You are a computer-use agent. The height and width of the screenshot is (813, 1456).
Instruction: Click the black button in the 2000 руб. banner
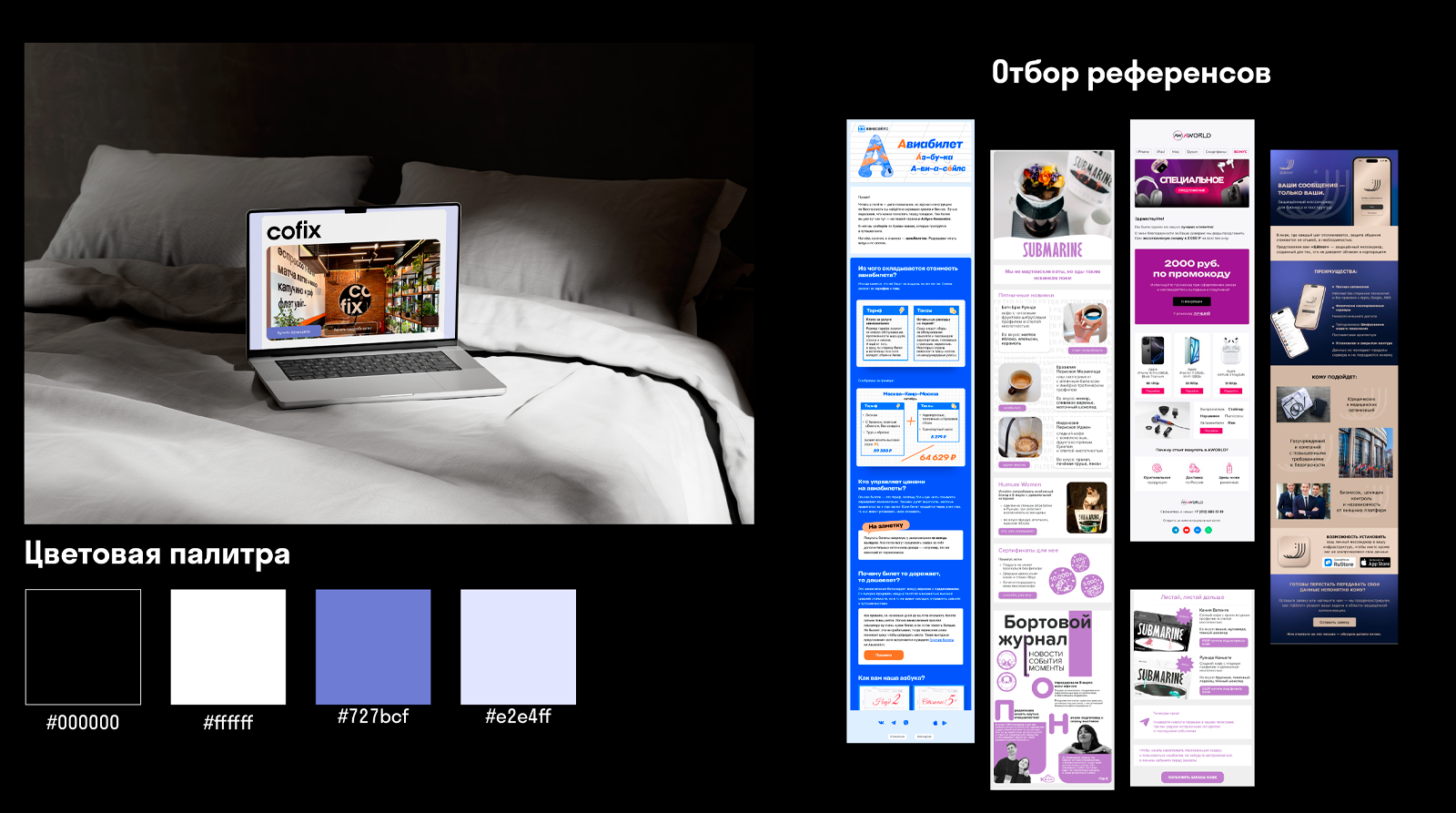click(x=1192, y=301)
